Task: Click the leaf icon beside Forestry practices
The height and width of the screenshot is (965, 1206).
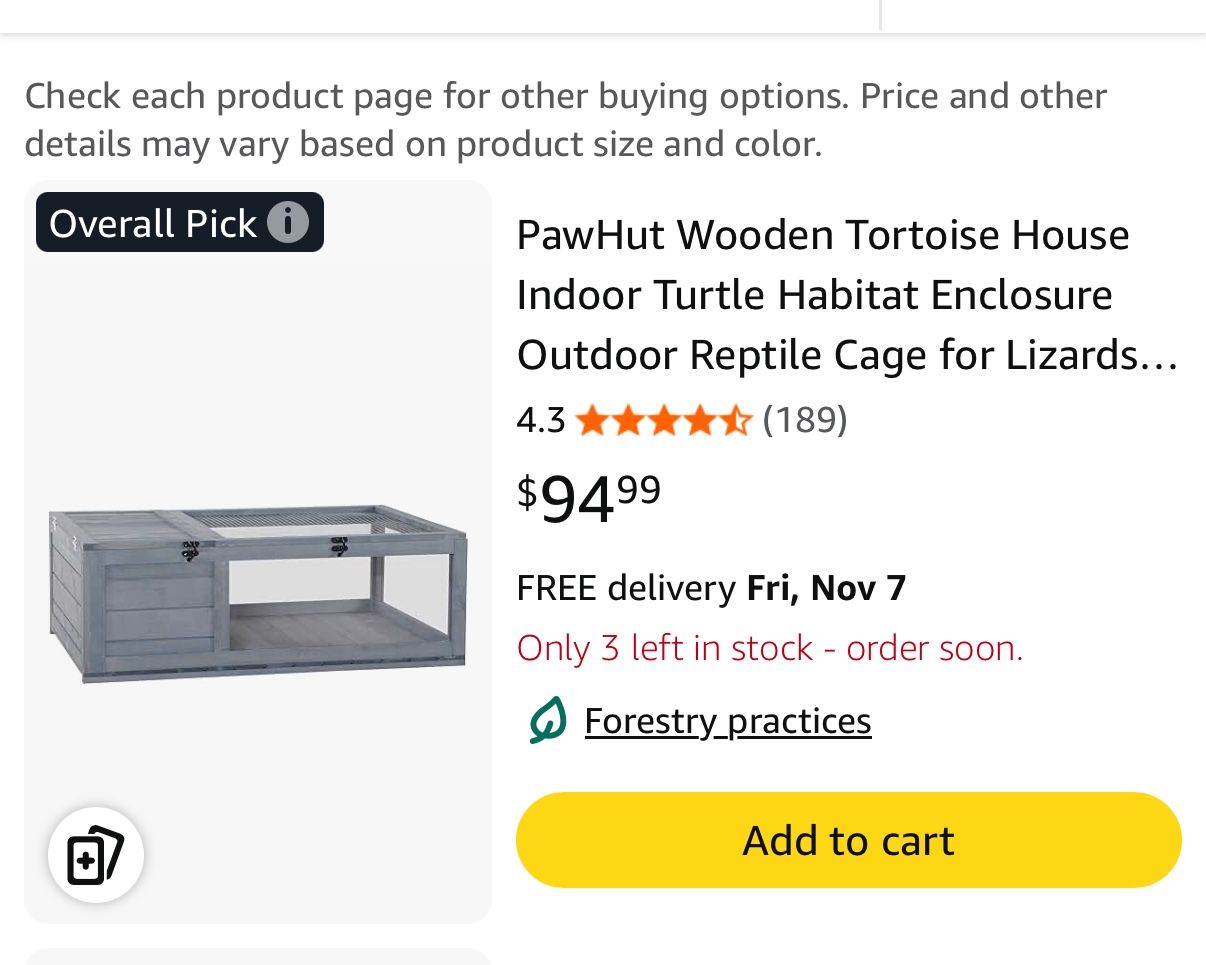Action: pos(546,719)
